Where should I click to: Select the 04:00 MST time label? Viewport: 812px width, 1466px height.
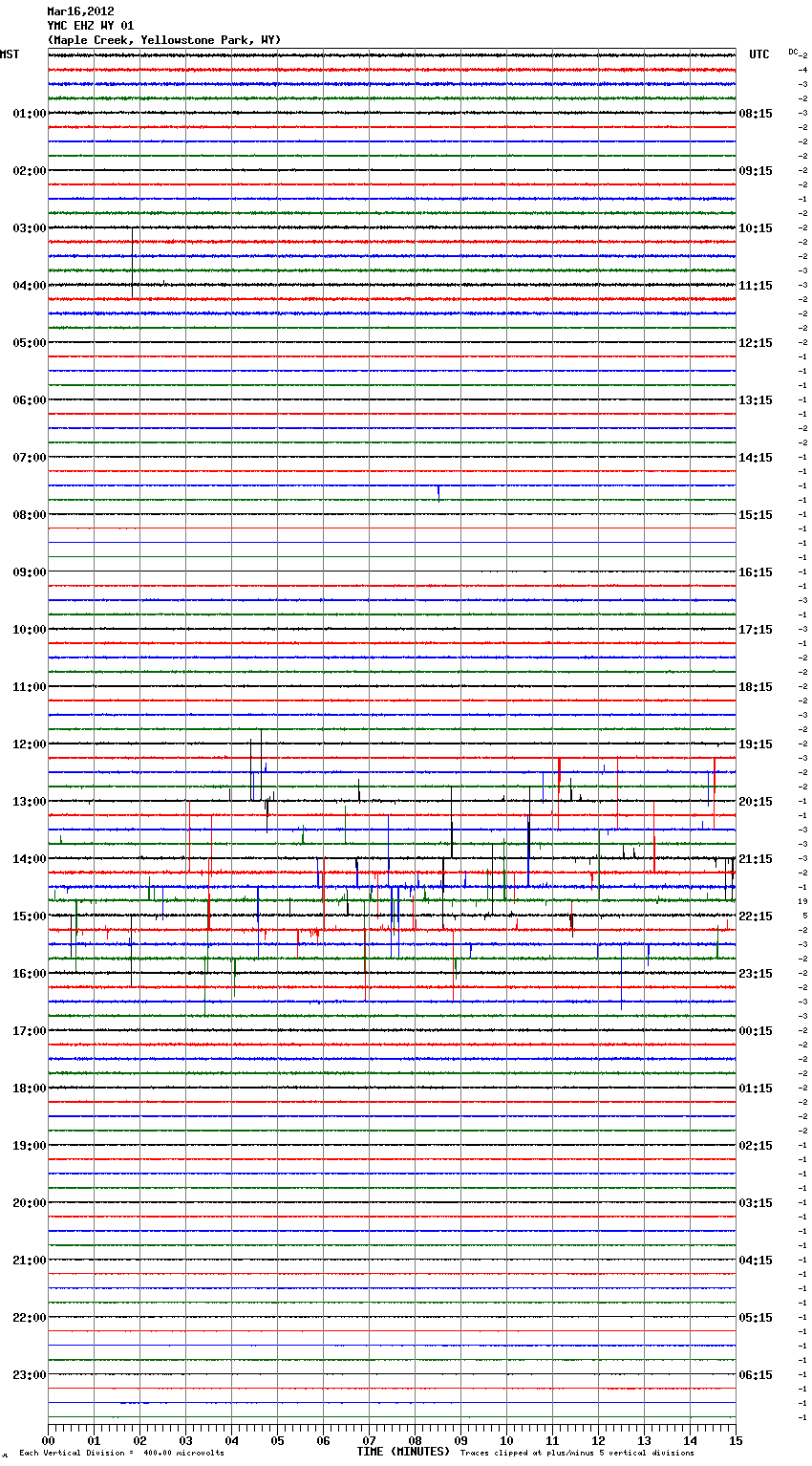point(29,286)
